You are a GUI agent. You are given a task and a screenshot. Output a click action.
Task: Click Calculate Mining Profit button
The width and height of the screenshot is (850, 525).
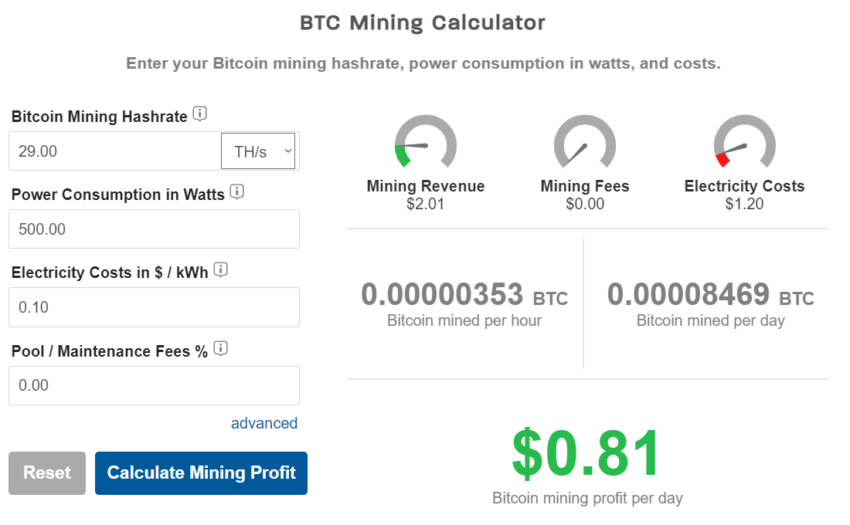click(x=201, y=473)
